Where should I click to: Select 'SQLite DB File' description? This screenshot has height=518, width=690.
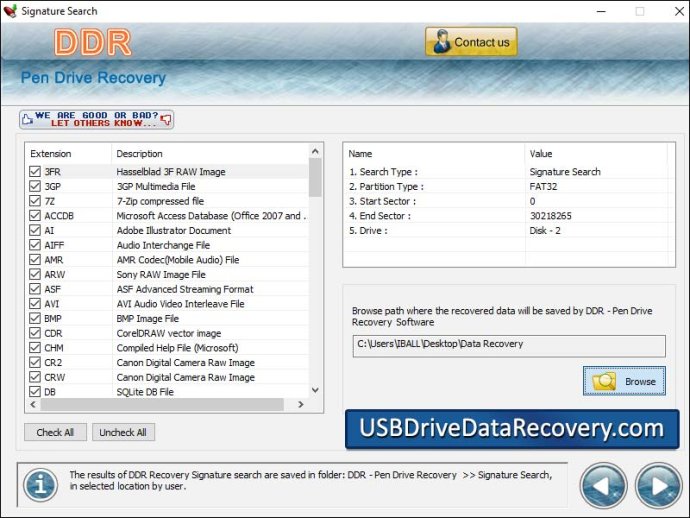coord(145,392)
